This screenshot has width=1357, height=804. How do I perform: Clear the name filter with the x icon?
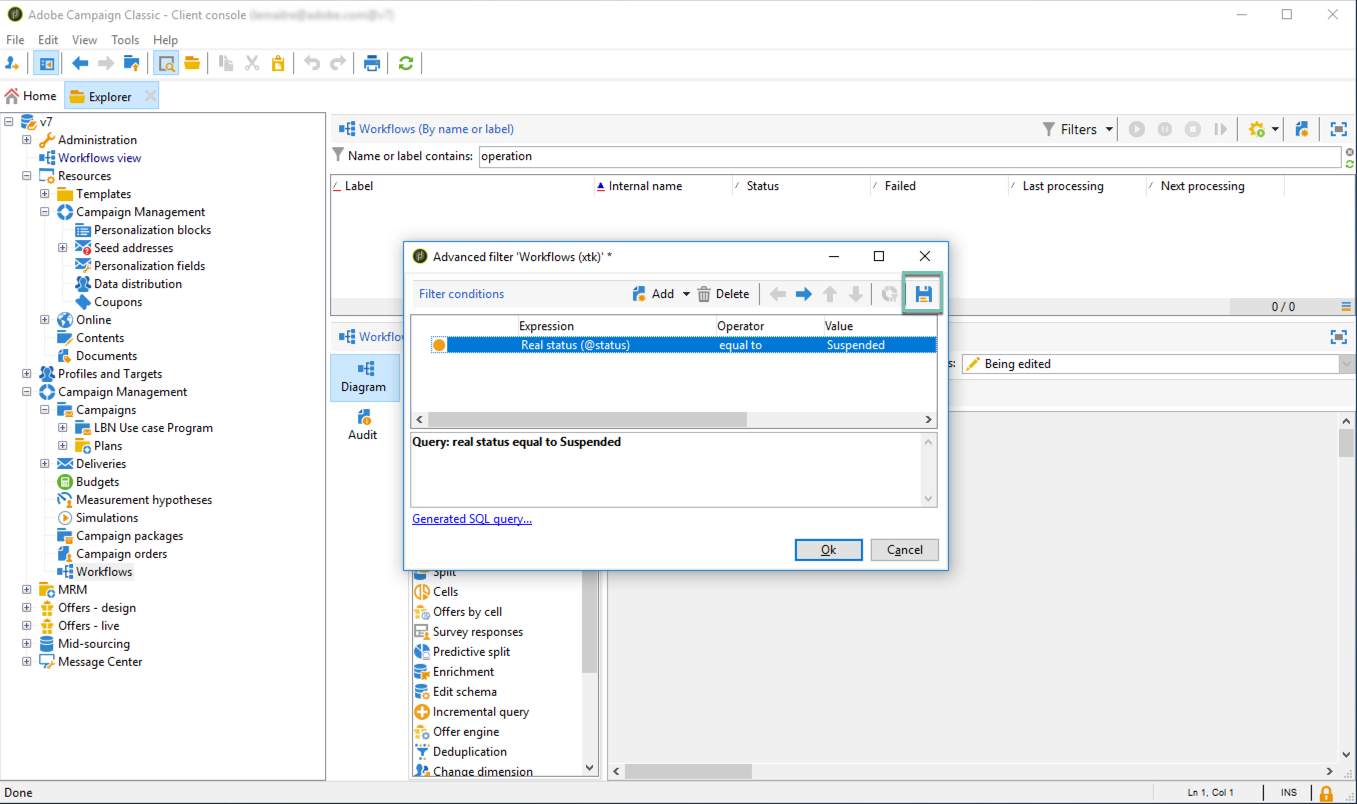click(x=1349, y=151)
